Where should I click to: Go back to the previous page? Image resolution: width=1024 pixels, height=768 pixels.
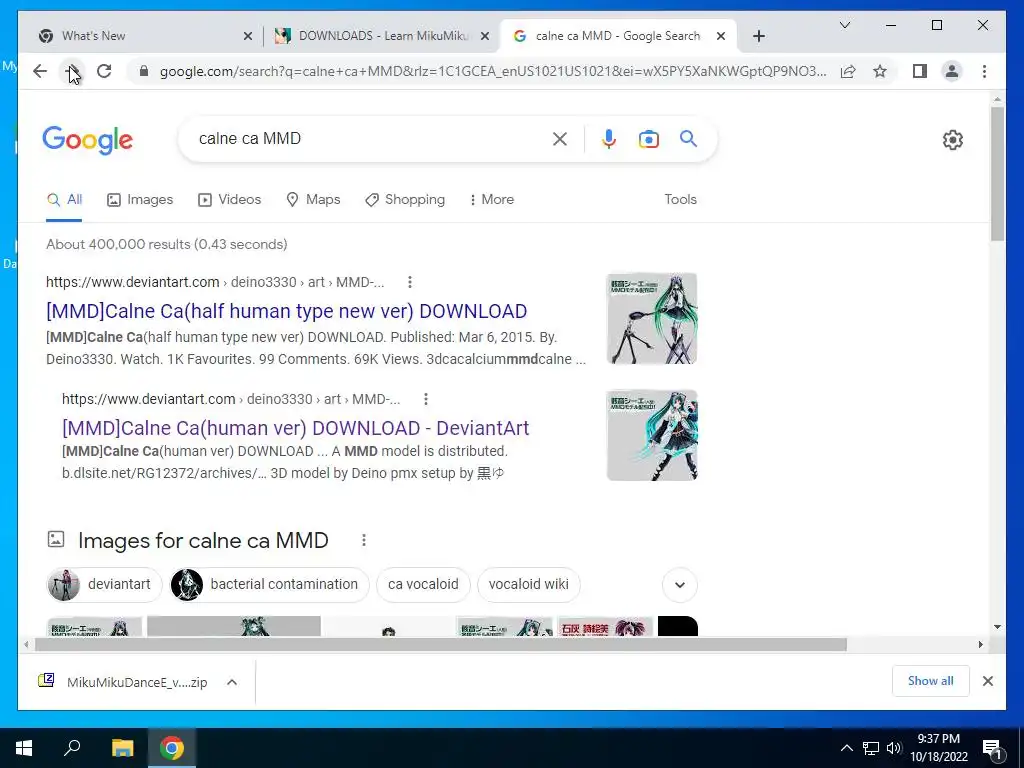(40, 71)
